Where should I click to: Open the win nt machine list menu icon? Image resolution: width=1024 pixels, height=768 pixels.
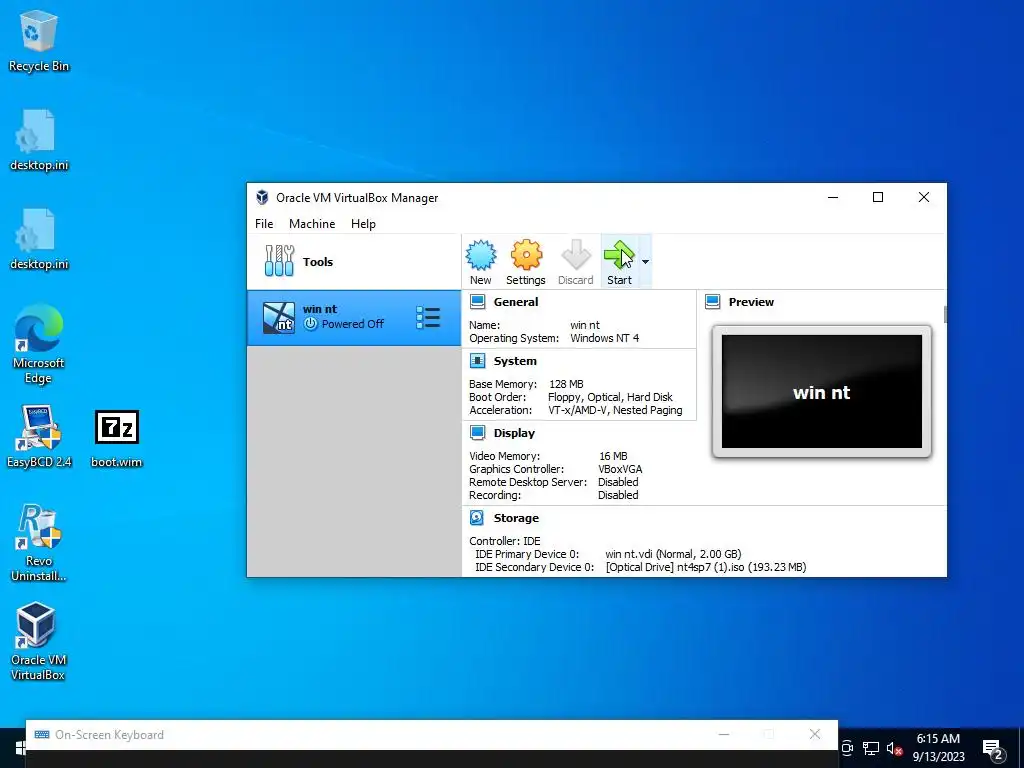[x=428, y=317]
